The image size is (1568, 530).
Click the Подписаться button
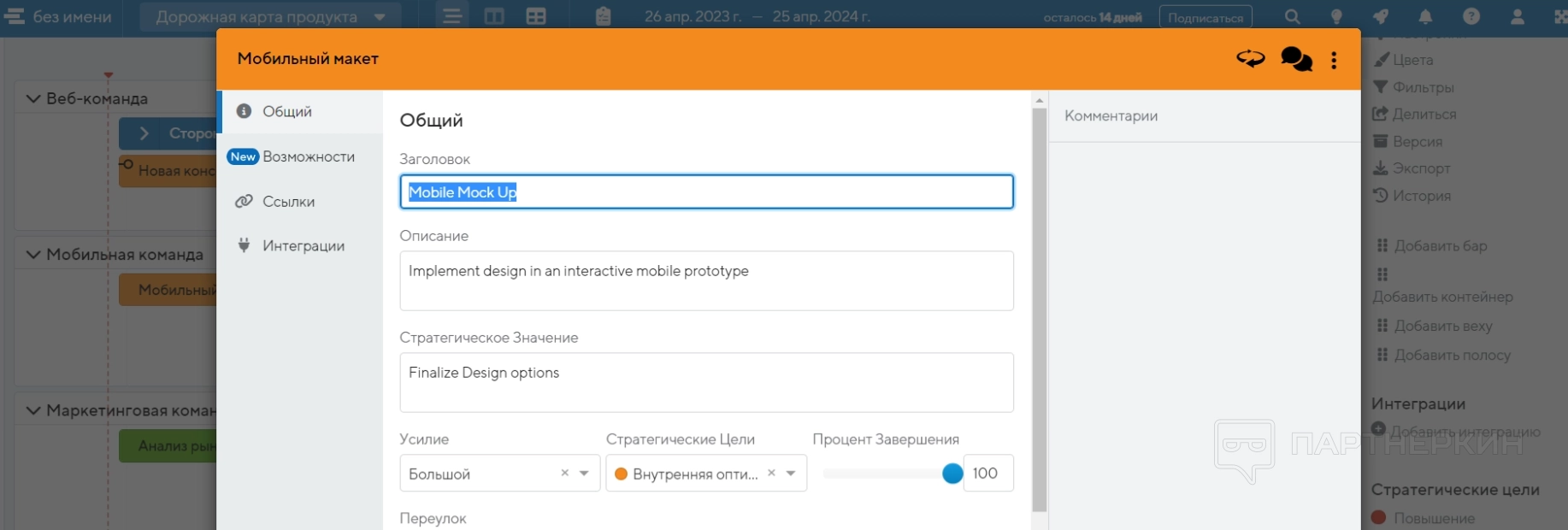point(1205,18)
